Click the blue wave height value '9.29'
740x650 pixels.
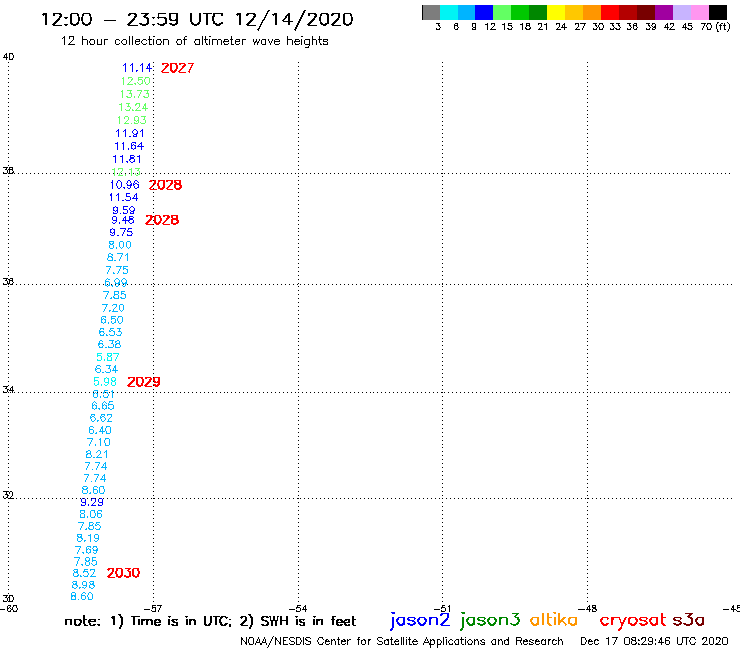[92, 502]
